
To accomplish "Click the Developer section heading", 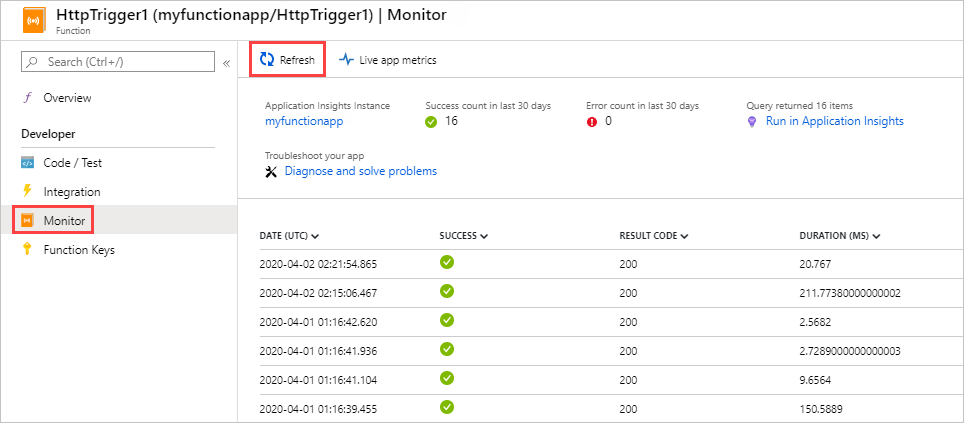I will [49, 134].
